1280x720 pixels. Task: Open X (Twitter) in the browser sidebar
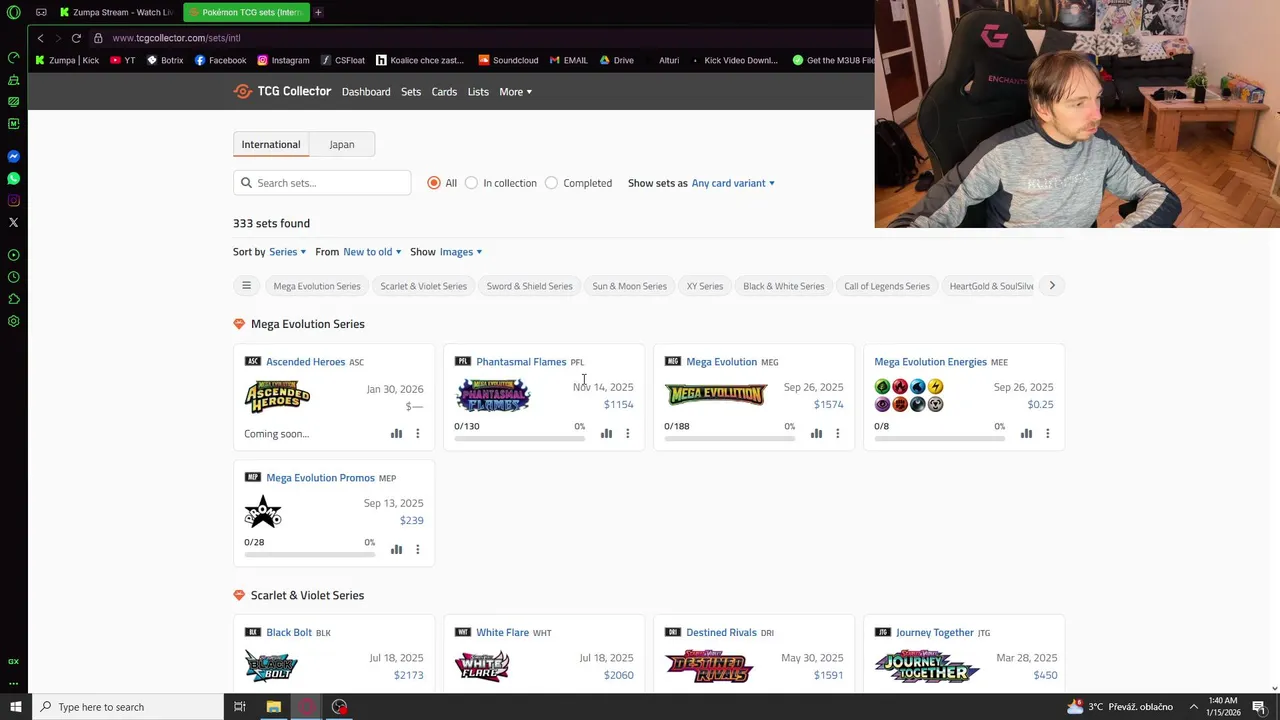(x=14, y=222)
